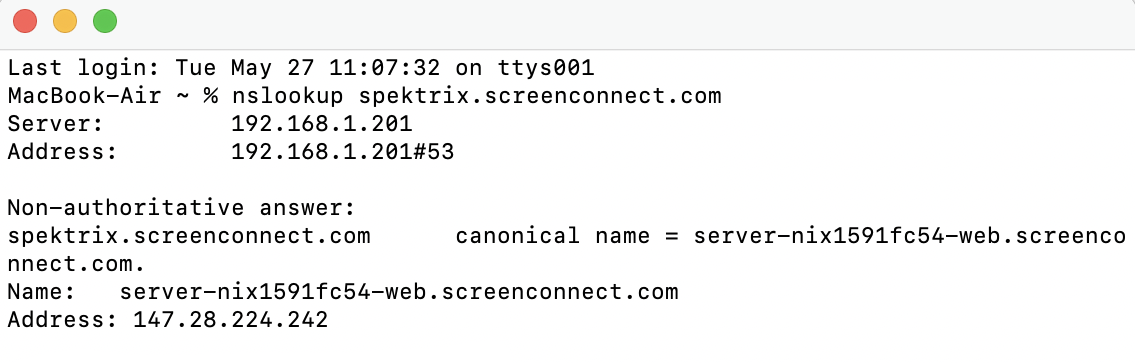
Task: Click spektrix.screenconnect.com in the answer section
Action: click(189, 236)
